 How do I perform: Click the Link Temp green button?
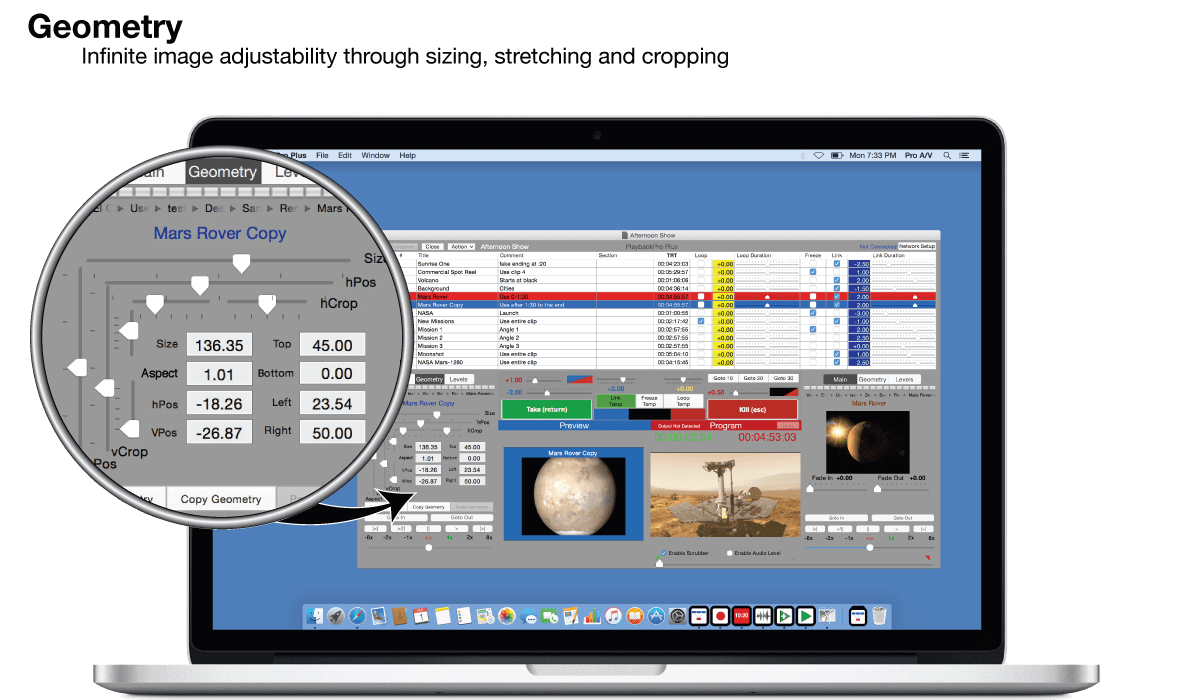point(615,400)
